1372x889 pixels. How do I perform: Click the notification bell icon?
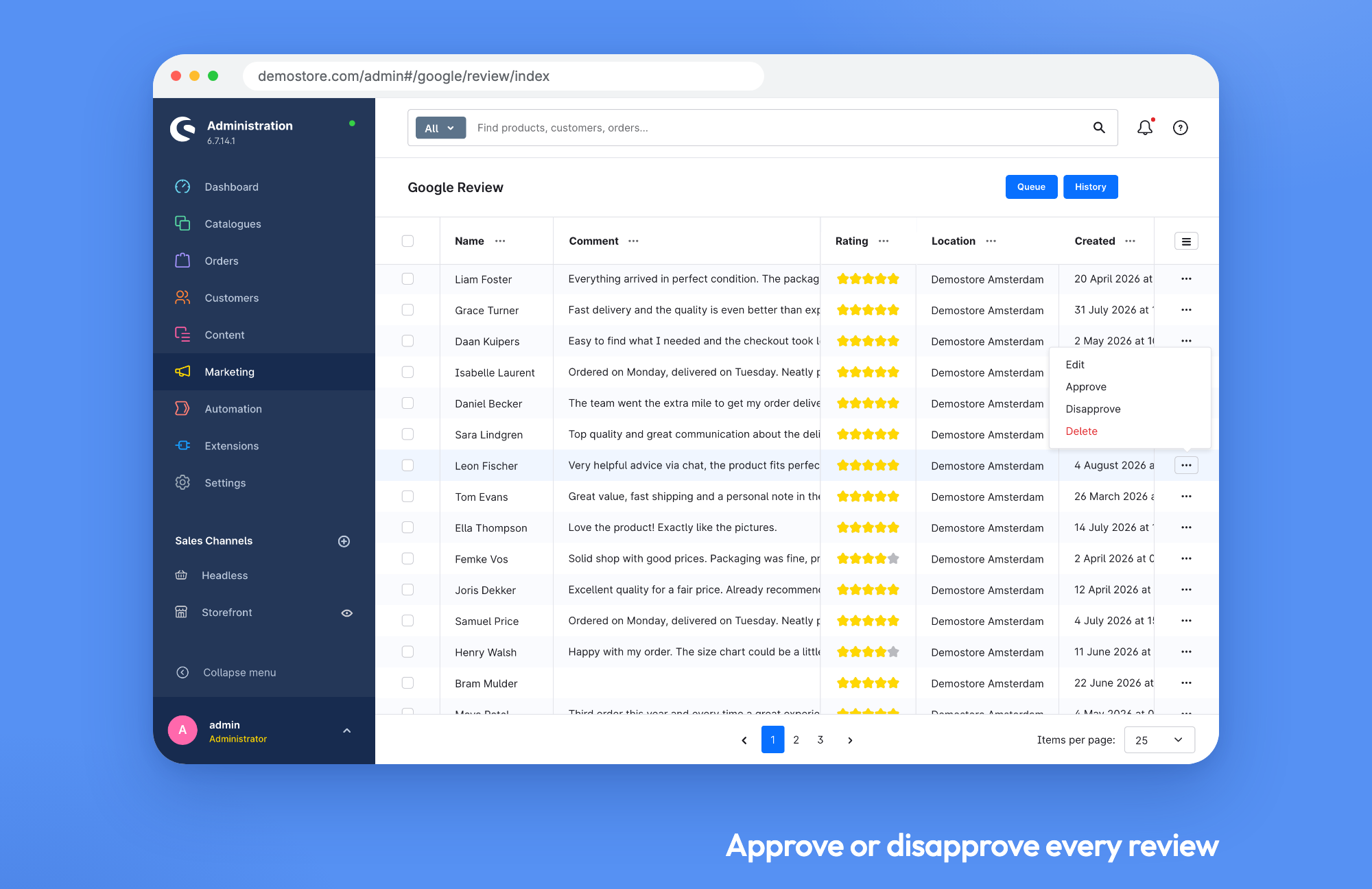(x=1145, y=128)
